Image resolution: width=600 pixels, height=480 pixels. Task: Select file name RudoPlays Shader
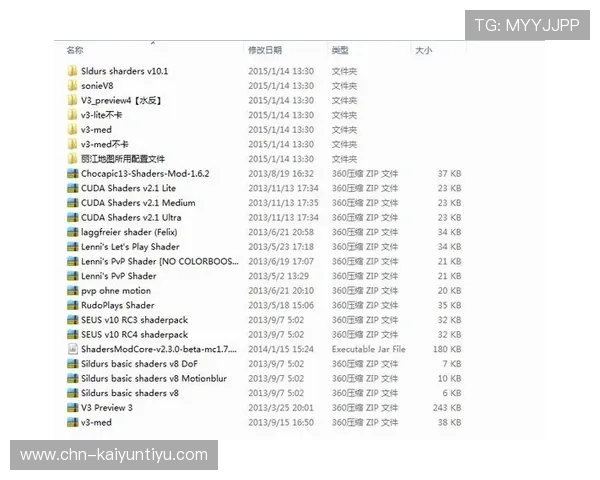[x=117, y=305]
